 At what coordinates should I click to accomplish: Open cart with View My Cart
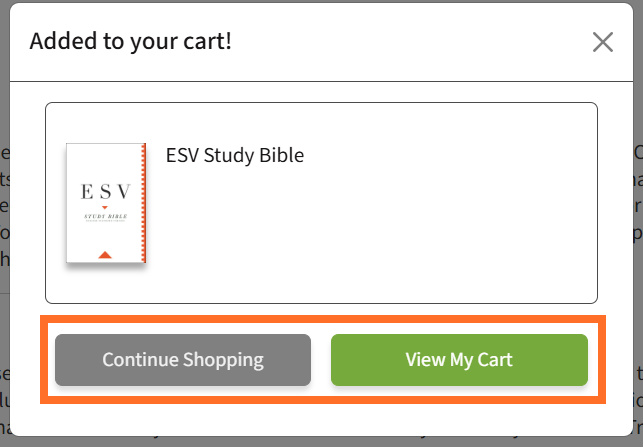(459, 360)
